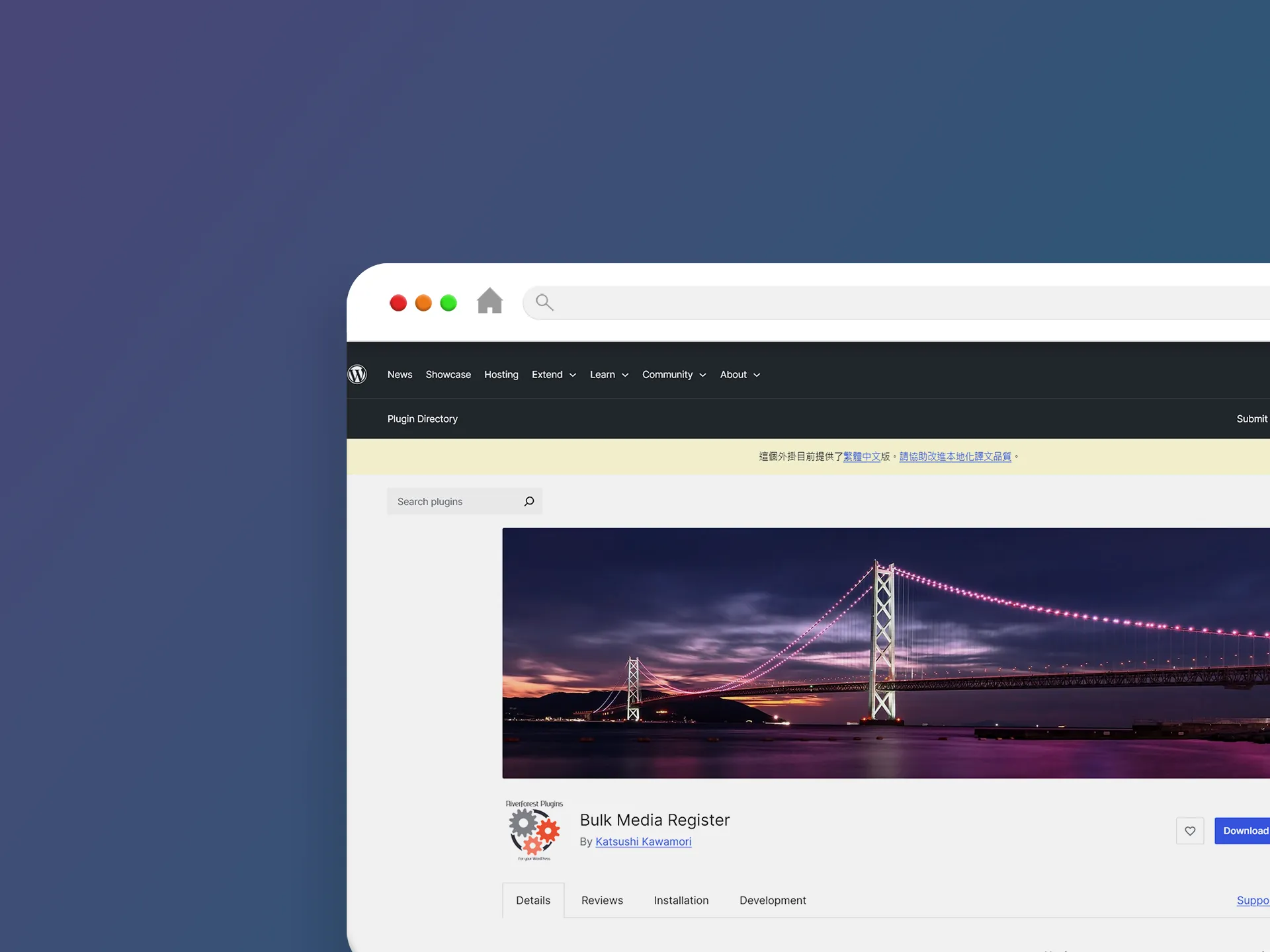Click the browser address bar field
The image size is (1270, 952).
point(896,303)
